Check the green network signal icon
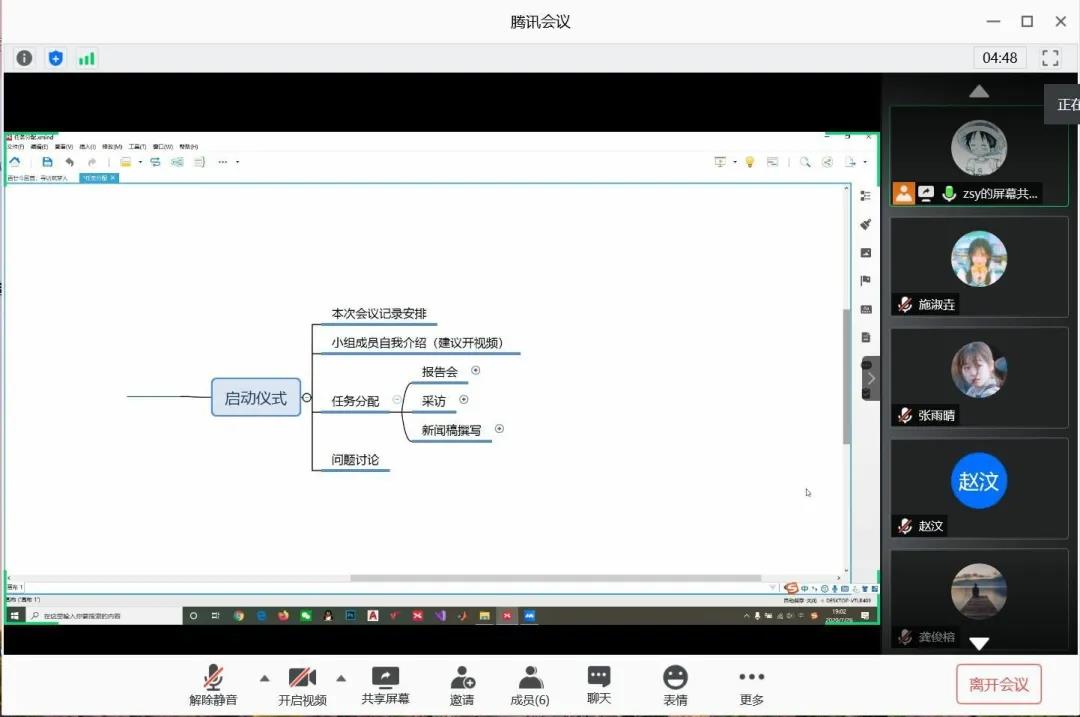The width and height of the screenshot is (1080, 717). tap(87, 58)
